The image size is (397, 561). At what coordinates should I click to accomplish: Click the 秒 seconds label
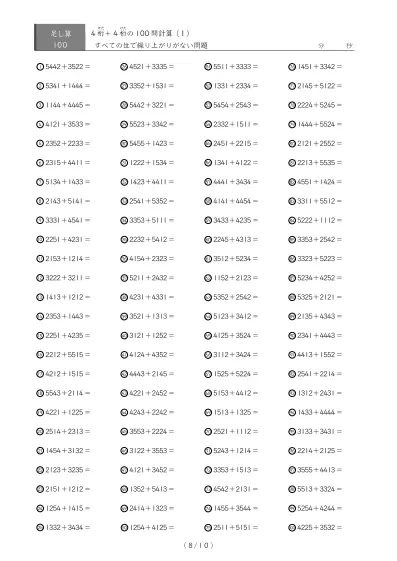click(x=349, y=45)
